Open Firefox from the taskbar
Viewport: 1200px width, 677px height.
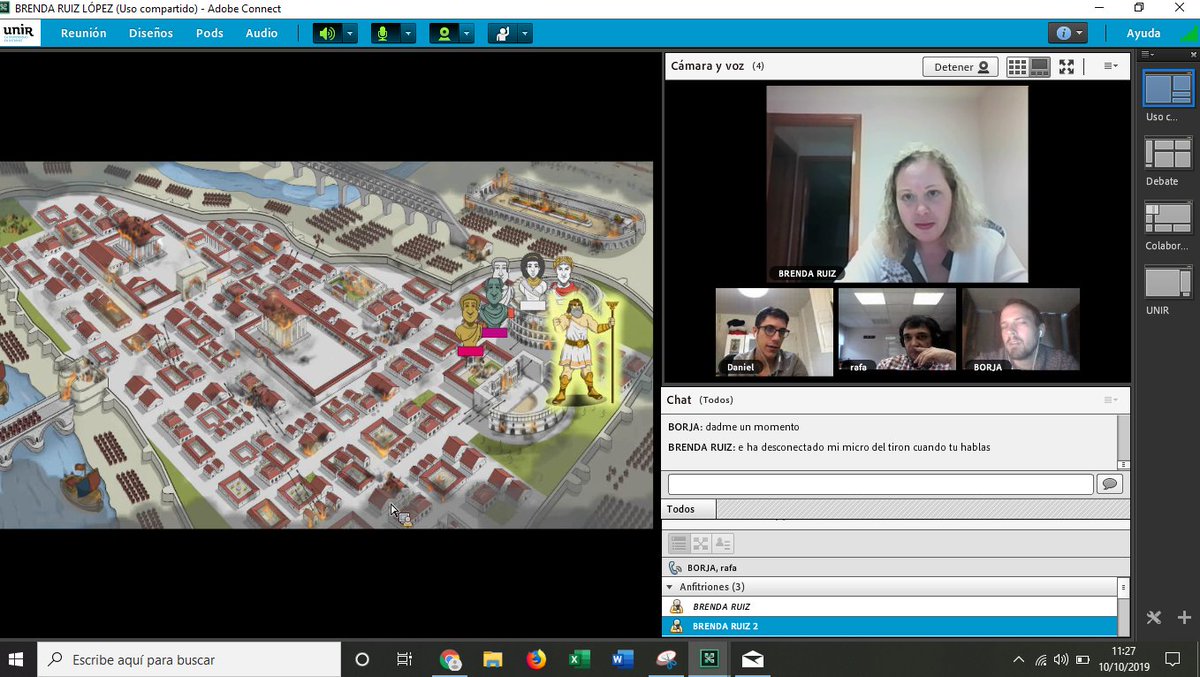(x=537, y=659)
